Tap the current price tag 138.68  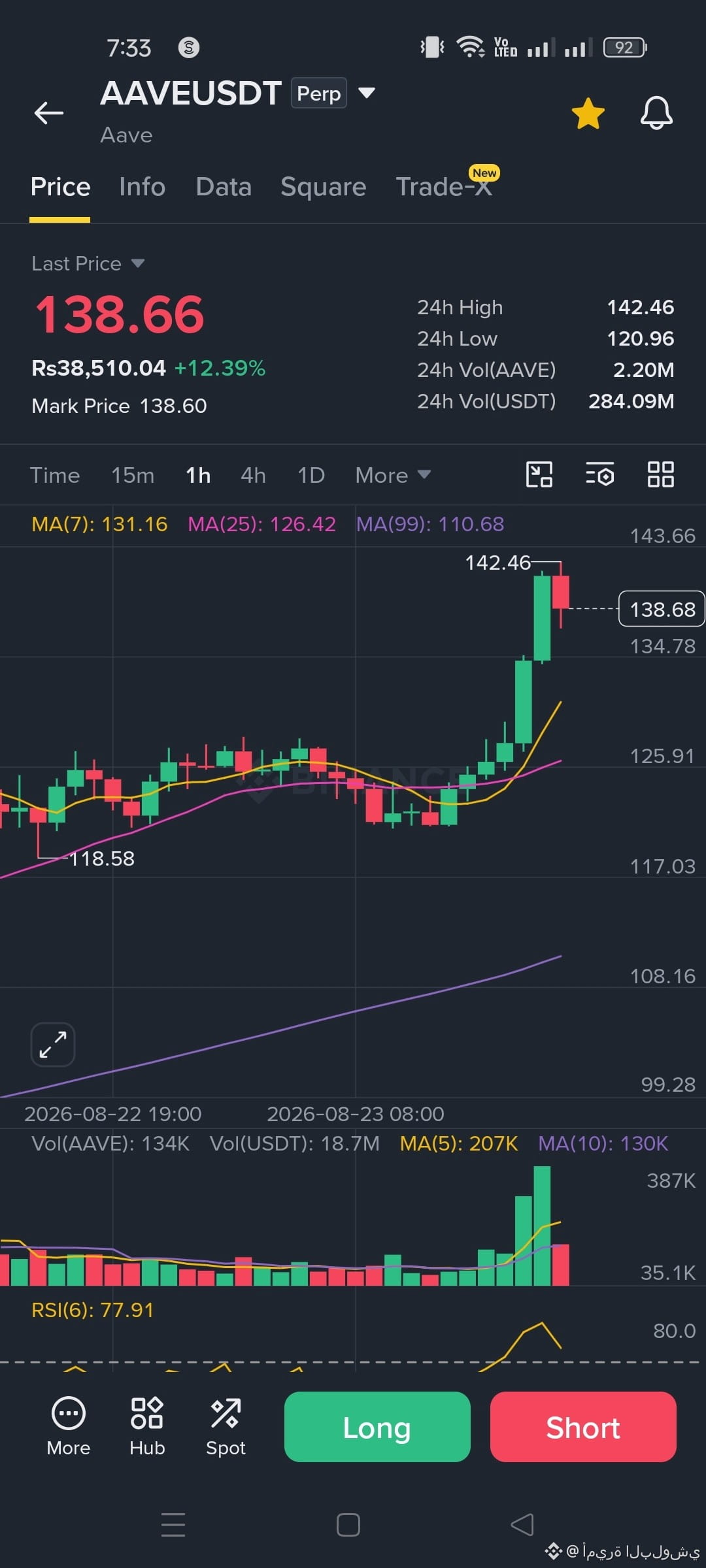[662, 609]
